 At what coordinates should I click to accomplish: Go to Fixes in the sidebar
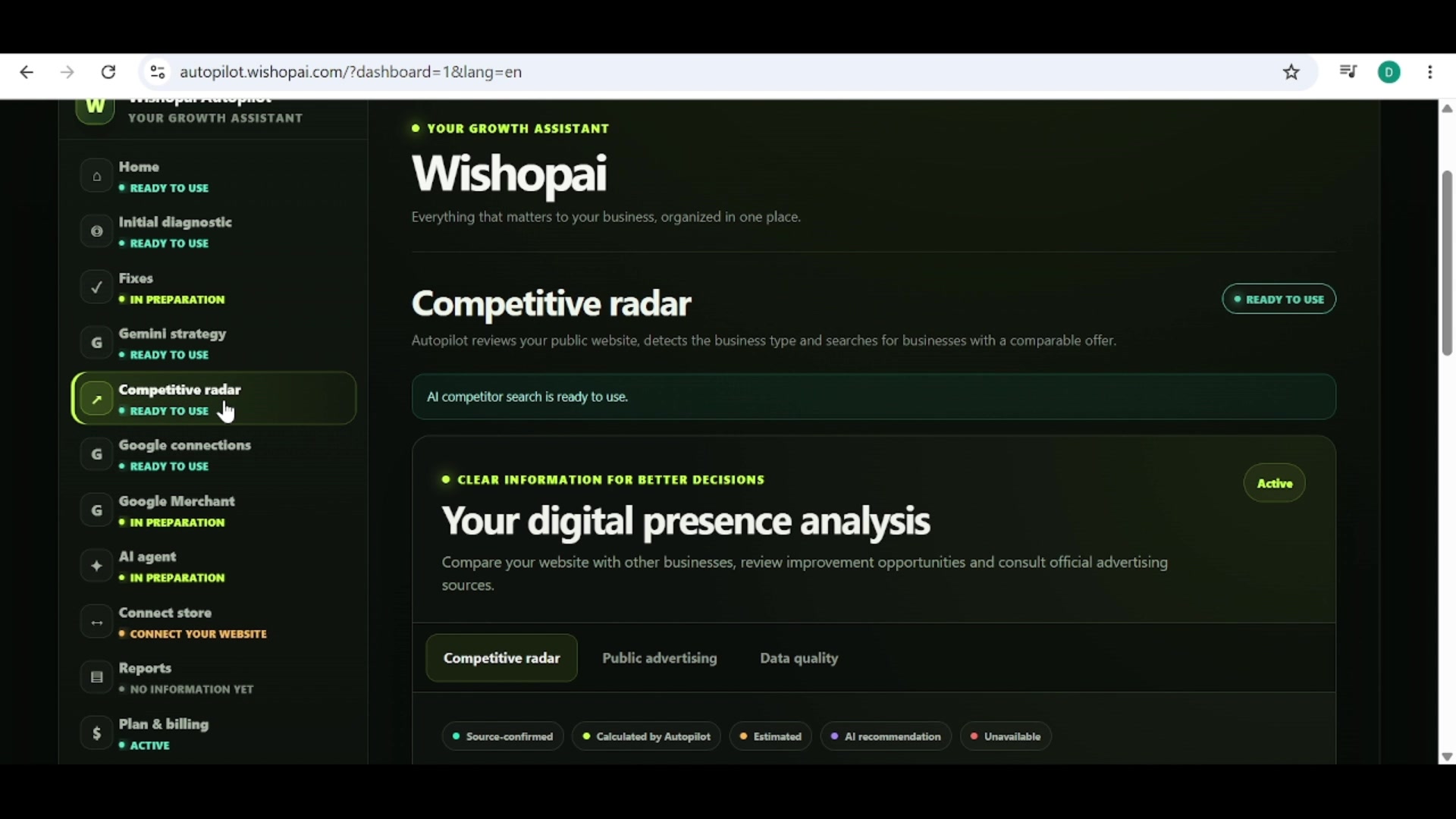coord(214,287)
